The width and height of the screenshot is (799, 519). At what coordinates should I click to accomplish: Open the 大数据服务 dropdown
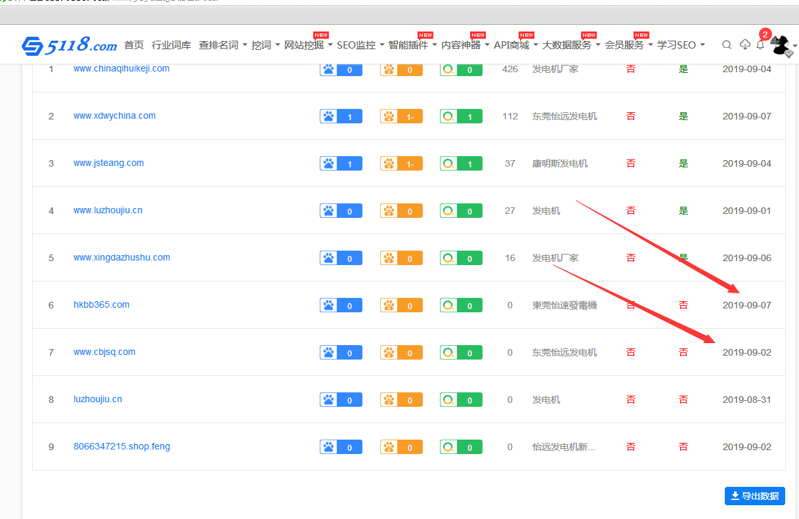[571, 45]
